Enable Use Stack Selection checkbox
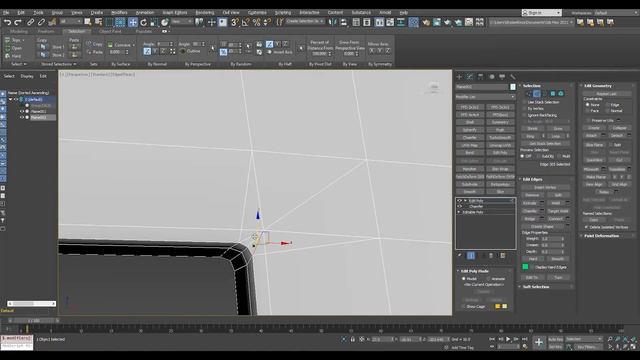The image size is (640, 360). [525, 102]
